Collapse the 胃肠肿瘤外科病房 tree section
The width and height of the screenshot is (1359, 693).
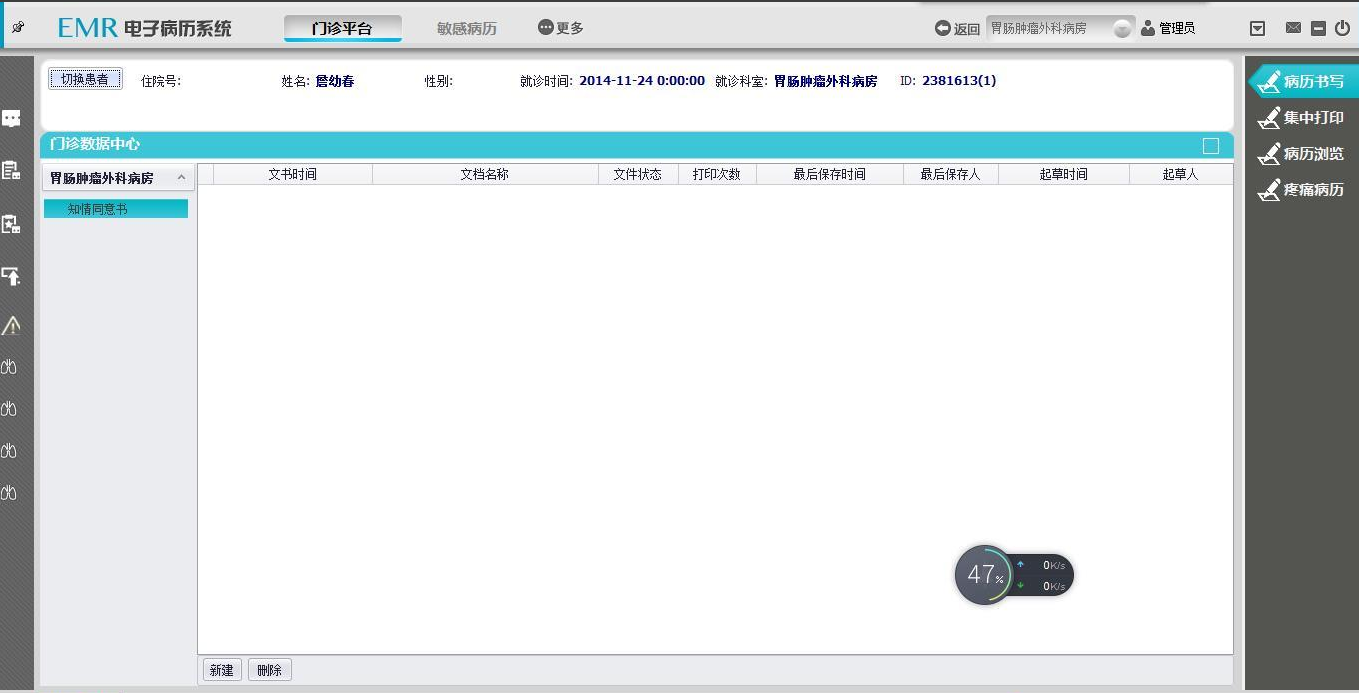(x=181, y=178)
